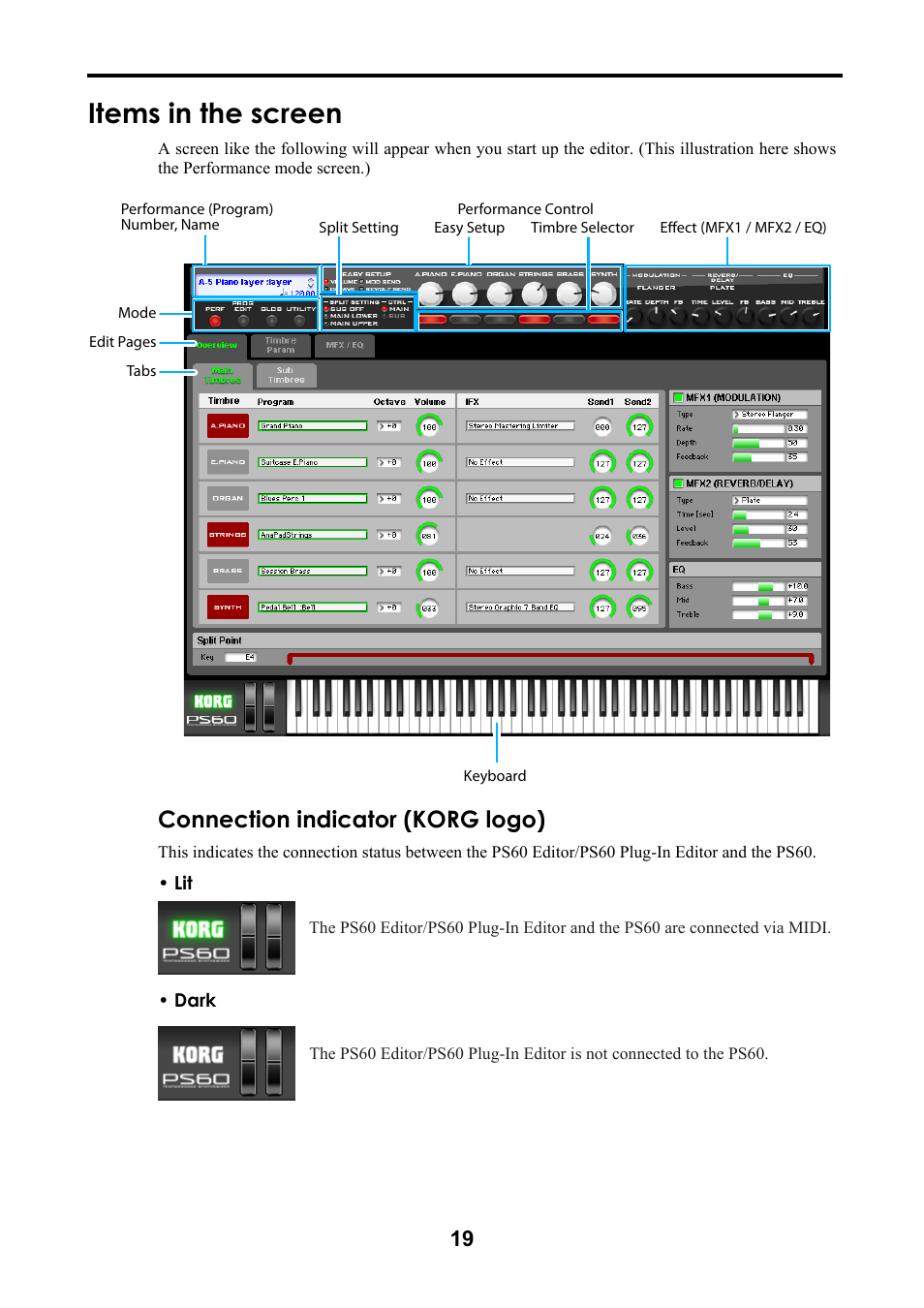Viewport: 924px width, 1308px height.
Task: Click the Dark KORG PS60 logo image
Action: [x=227, y=1063]
